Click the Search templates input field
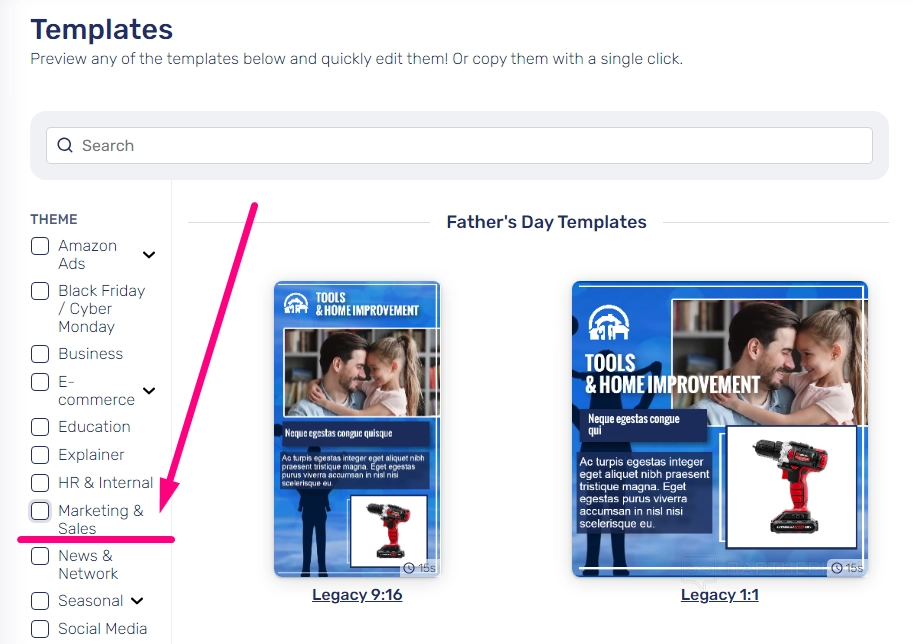The width and height of the screenshot is (913, 644). tap(459, 146)
